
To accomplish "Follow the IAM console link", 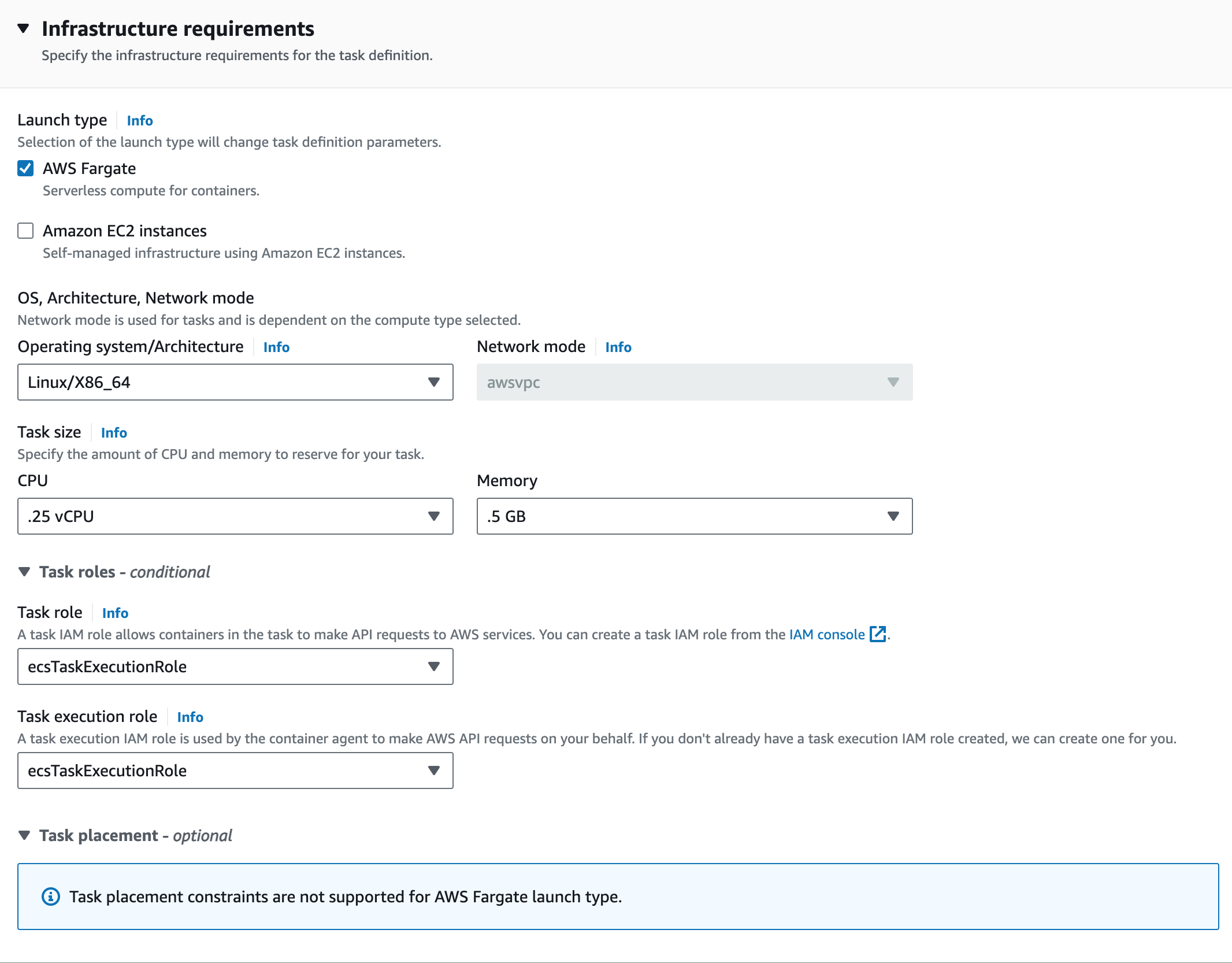I will 827,634.
